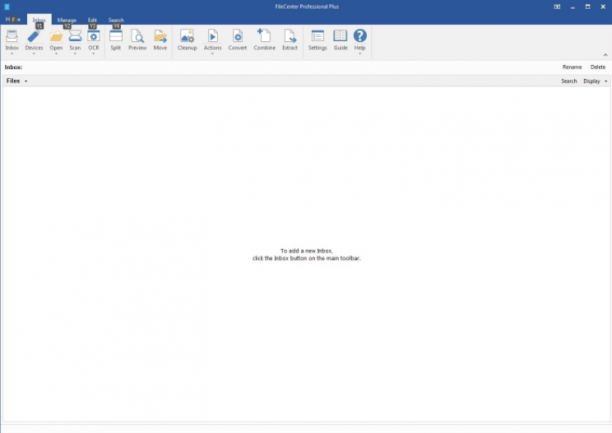
Task: Collapse the ribbon with the chevron
Action: [605, 55]
